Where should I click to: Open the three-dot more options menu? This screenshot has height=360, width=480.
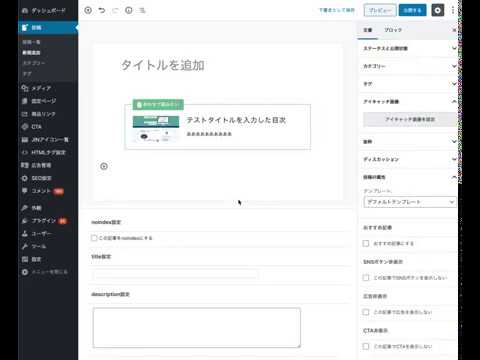[x=453, y=10]
